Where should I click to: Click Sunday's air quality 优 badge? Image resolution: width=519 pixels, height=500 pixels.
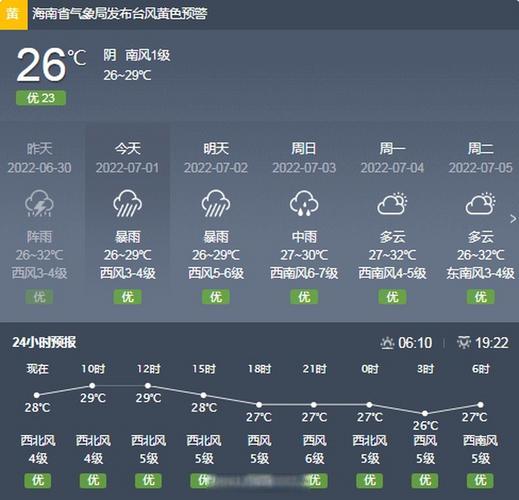(x=304, y=297)
